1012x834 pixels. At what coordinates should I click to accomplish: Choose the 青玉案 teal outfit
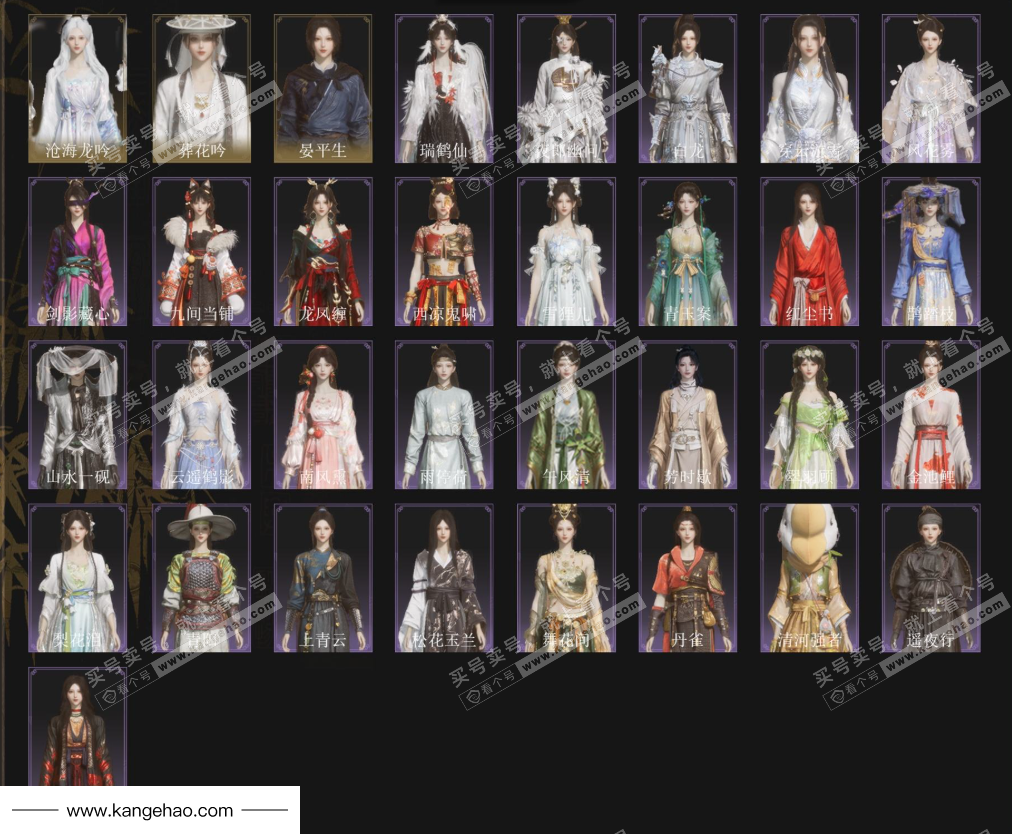[688, 252]
